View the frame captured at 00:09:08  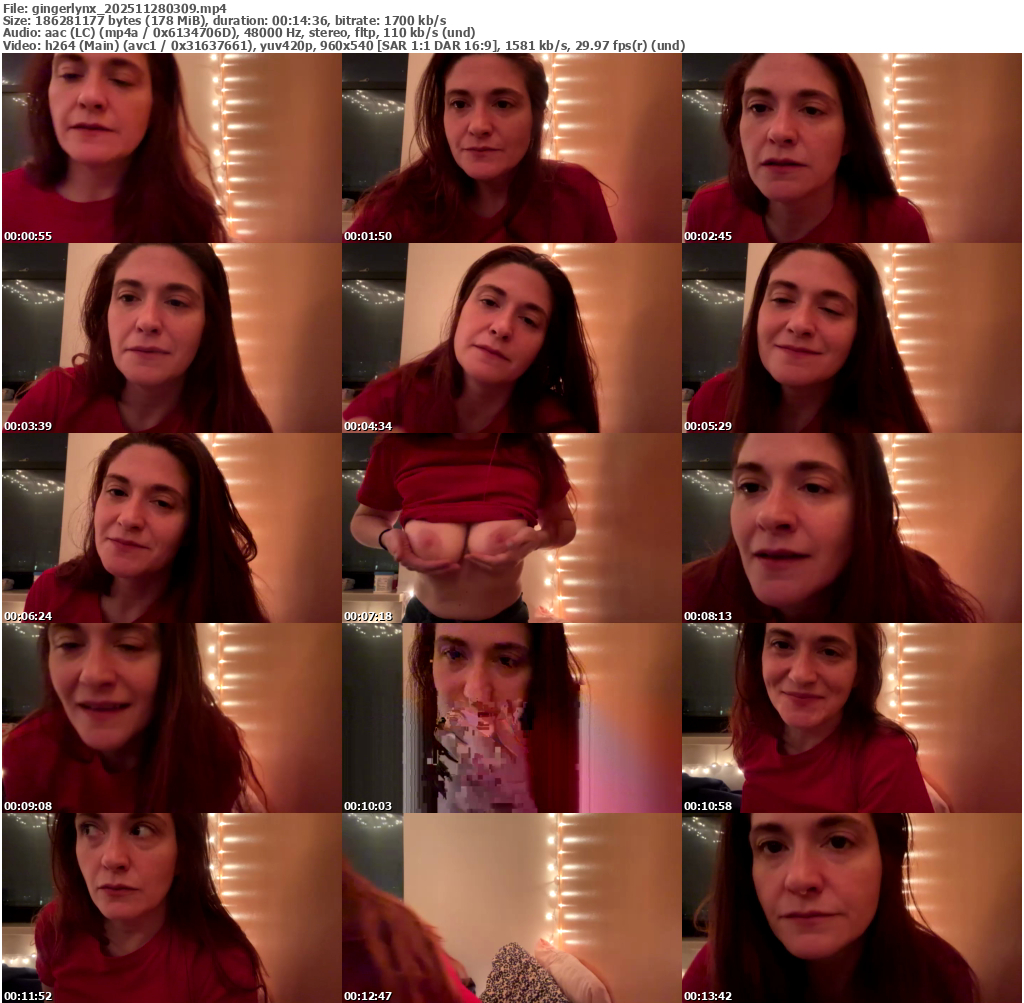tap(171, 718)
